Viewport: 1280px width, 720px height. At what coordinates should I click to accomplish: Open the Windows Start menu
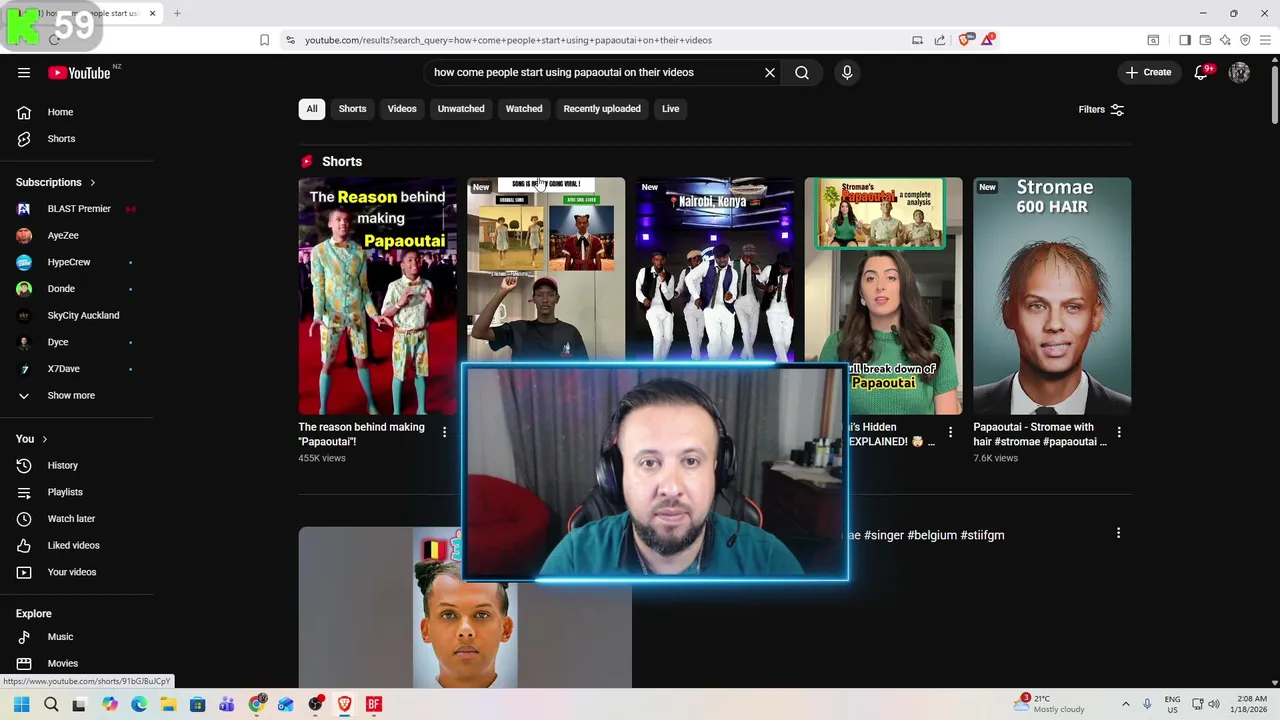pyautogui.click(x=21, y=704)
